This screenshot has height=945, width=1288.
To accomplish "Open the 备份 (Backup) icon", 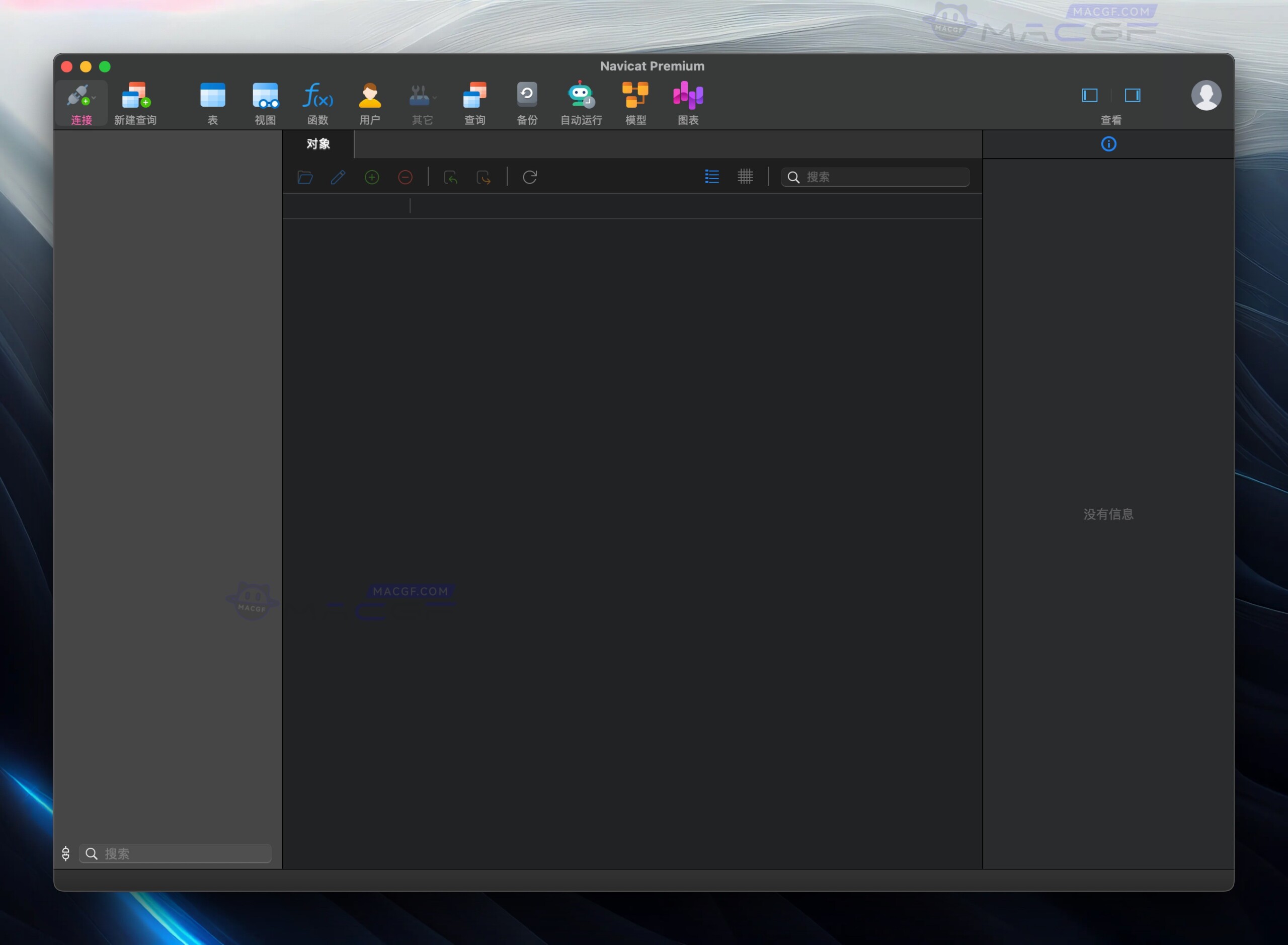I will coord(527,96).
